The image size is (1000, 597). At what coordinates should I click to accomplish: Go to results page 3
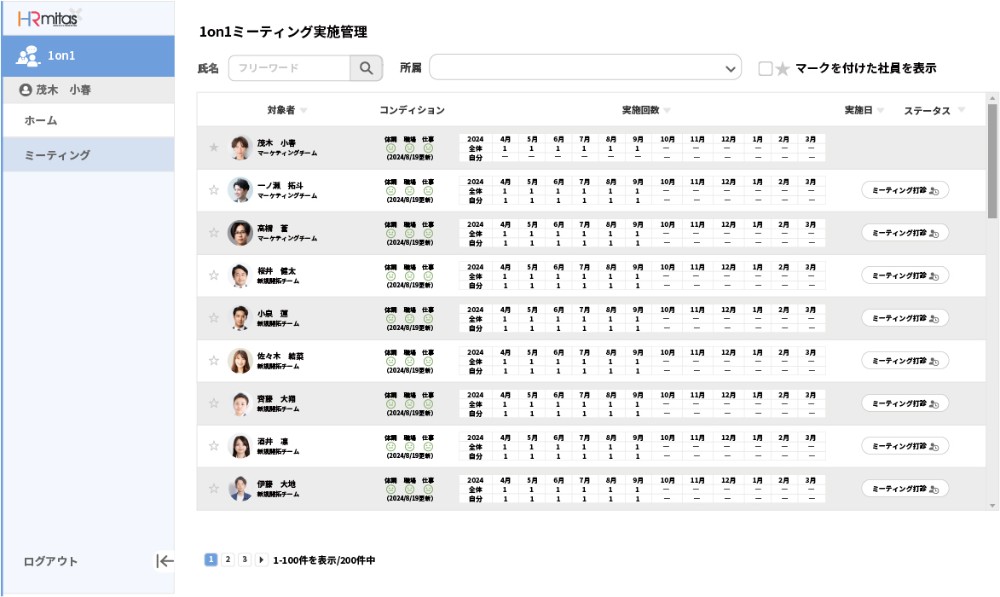point(243,560)
